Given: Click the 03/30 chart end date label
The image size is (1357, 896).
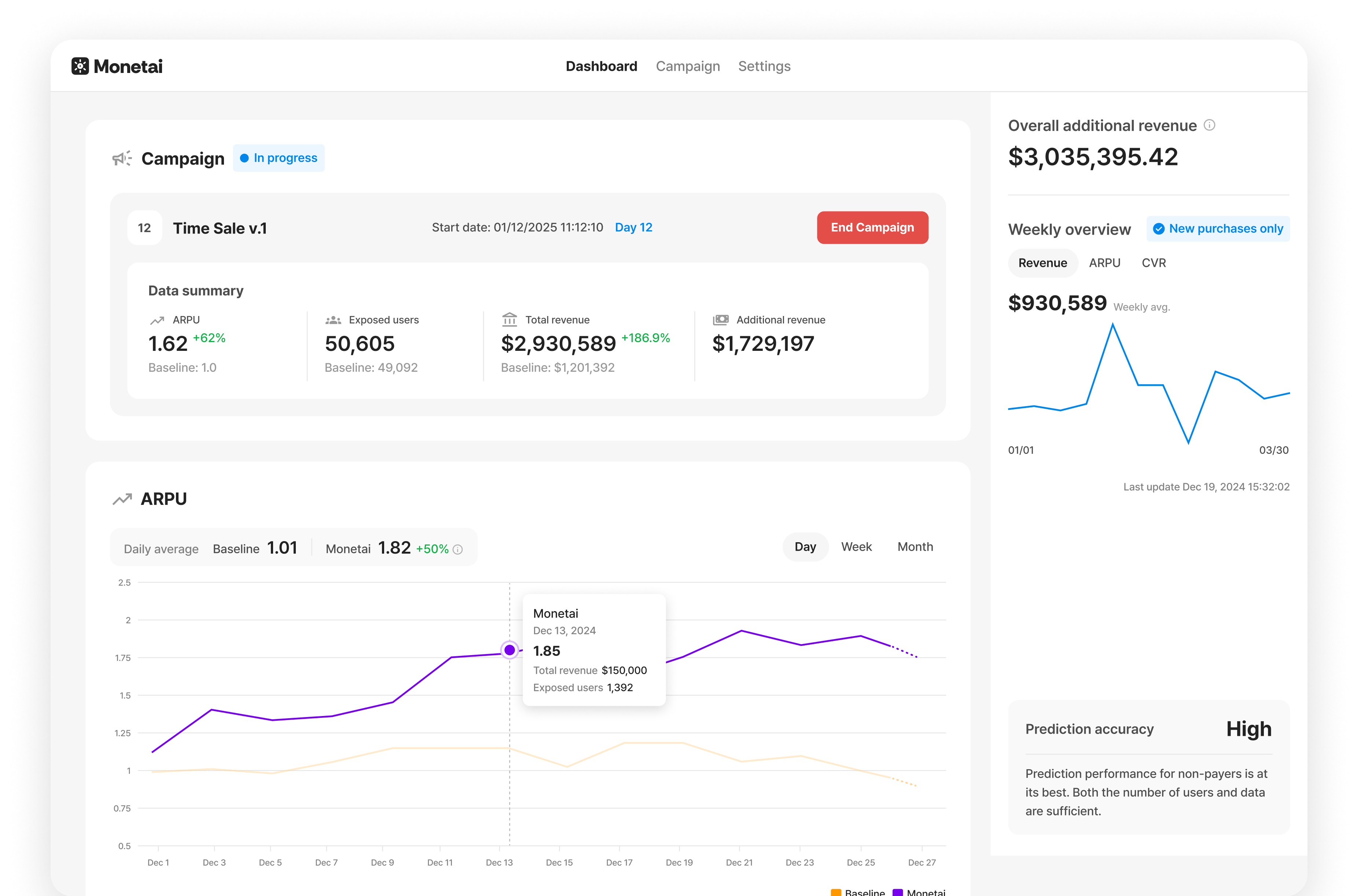Looking at the screenshot, I should click(x=1274, y=450).
